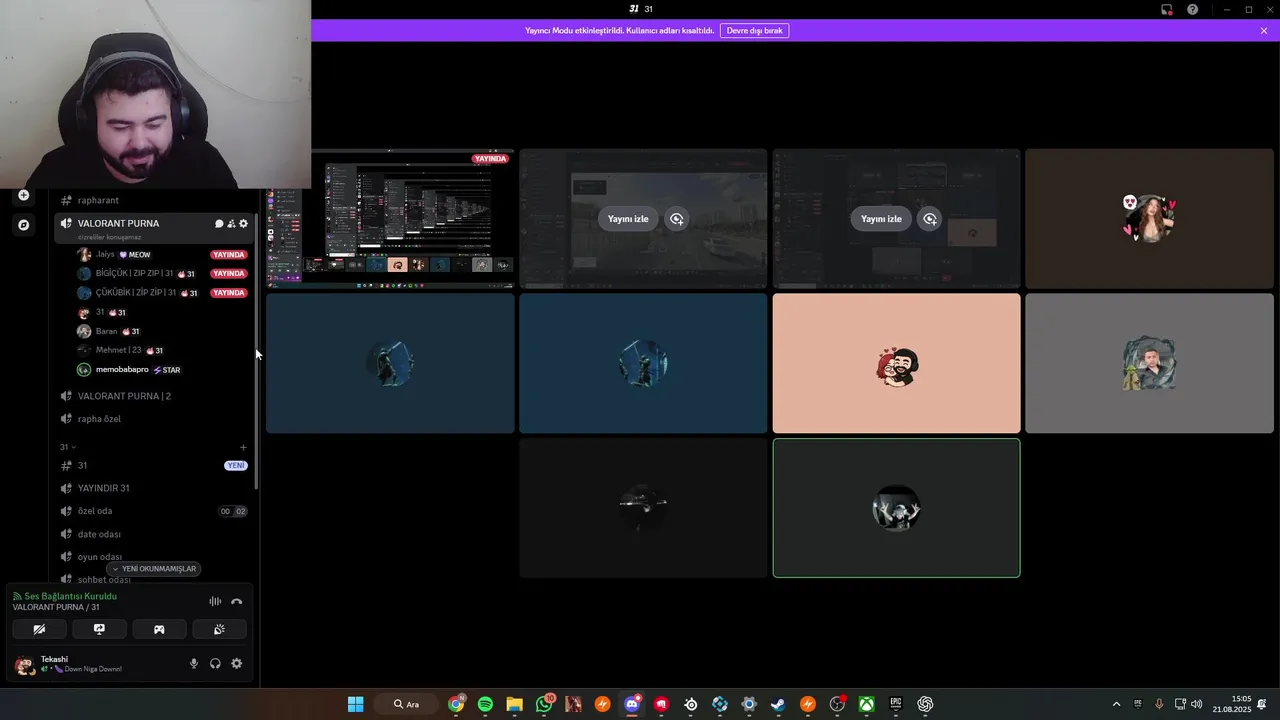Open the Discover servers compass icon
This screenshot has width=1280, height=720.
pyautogui.click(x=24, y=225)
